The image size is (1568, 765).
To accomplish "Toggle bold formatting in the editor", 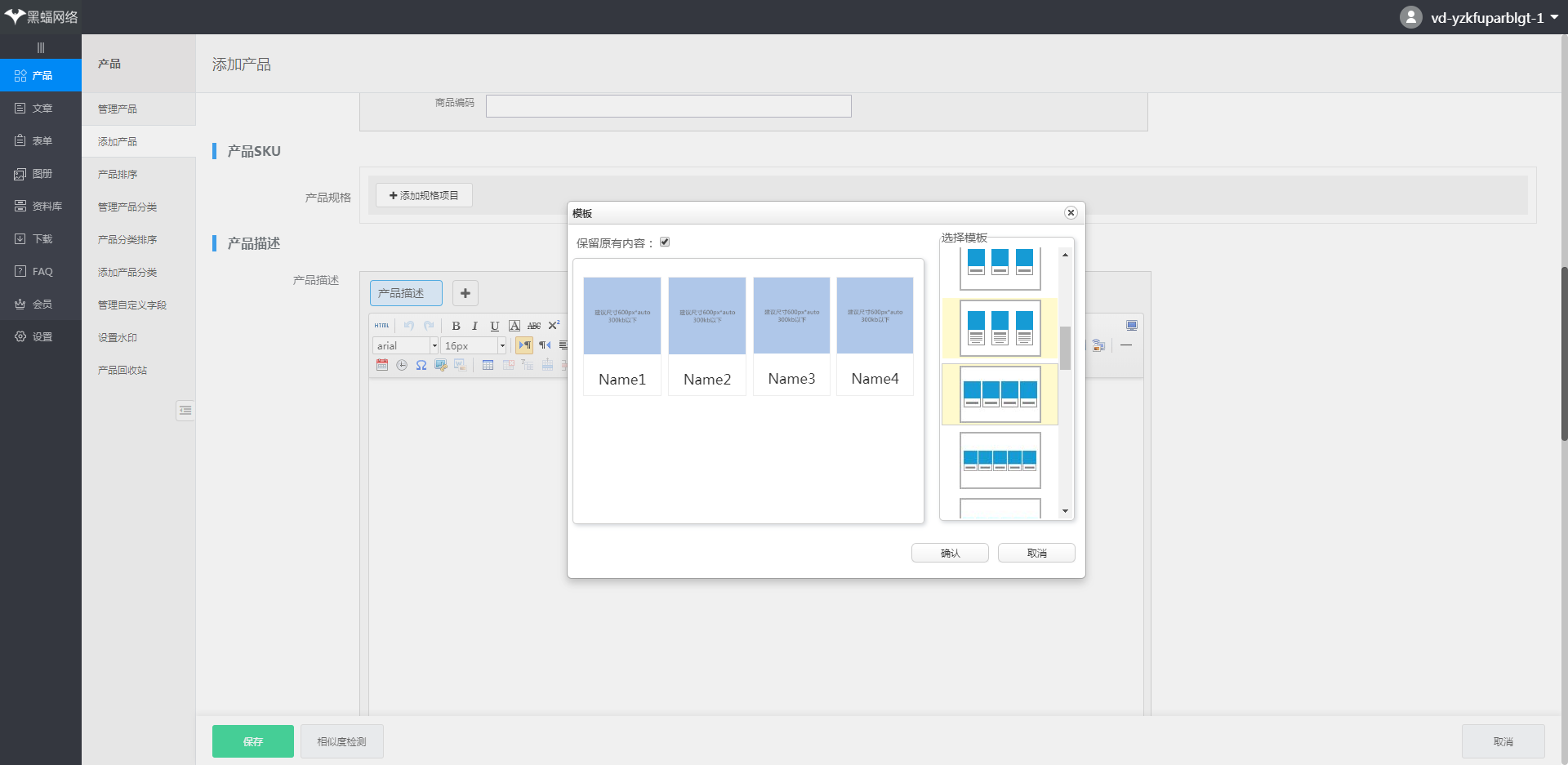I will point(456,326).
